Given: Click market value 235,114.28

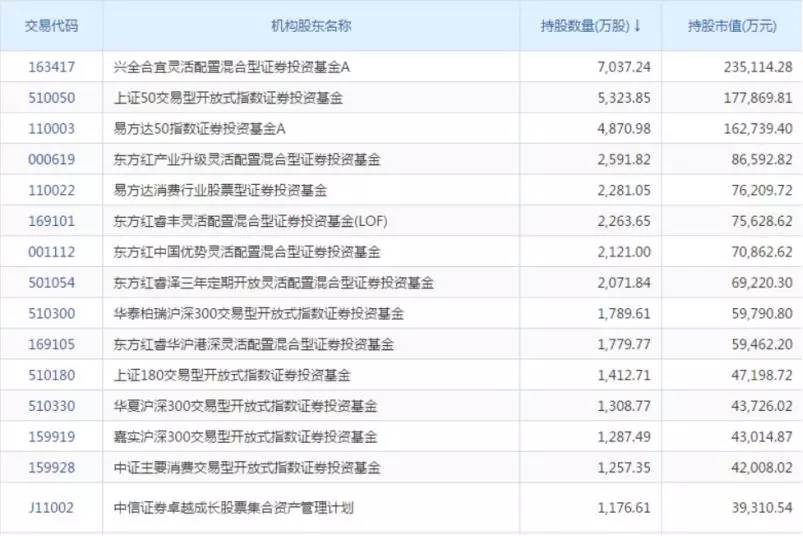Looking at the screenshot, I should point(758,67).
